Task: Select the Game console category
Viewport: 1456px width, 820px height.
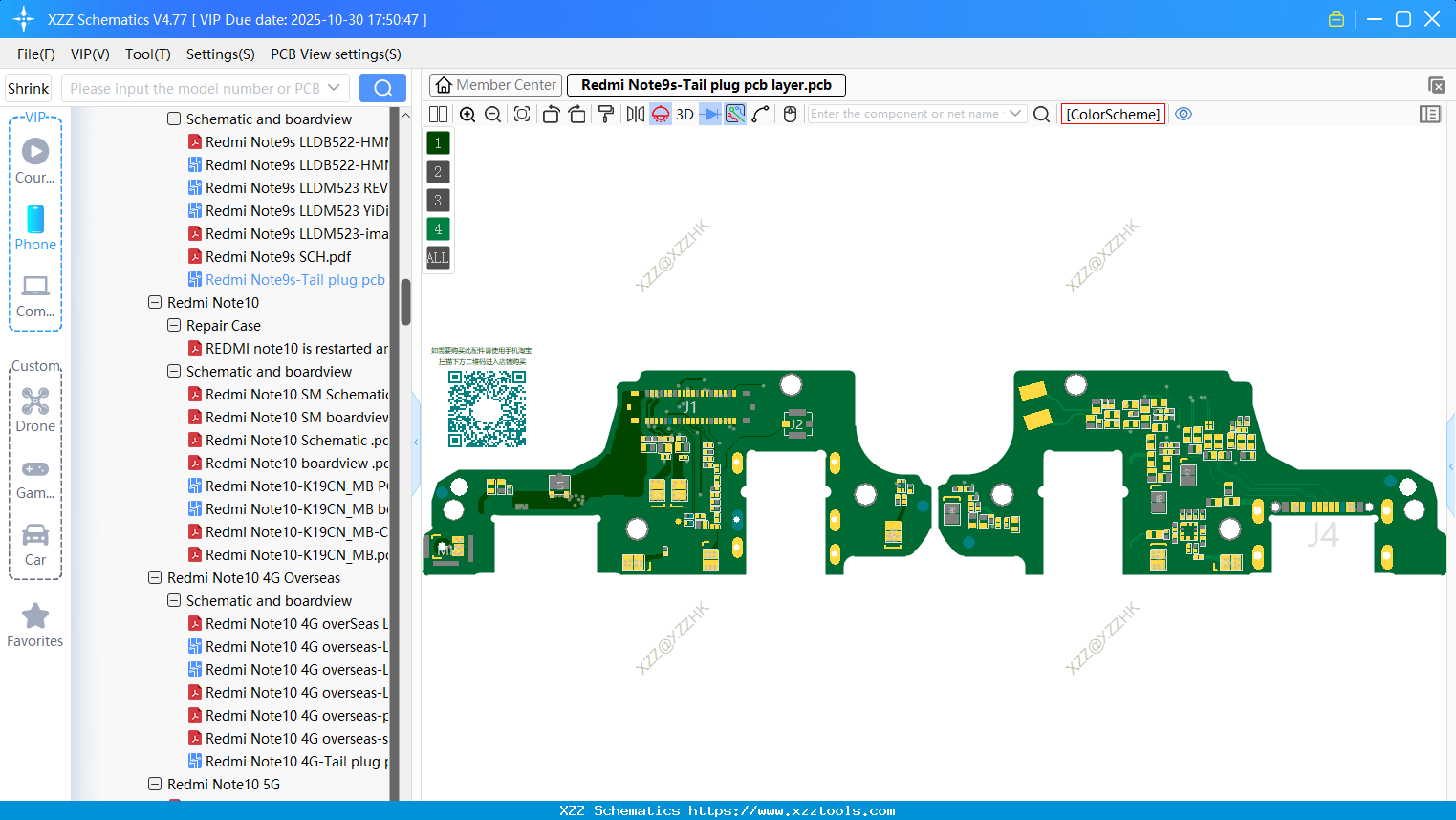Action: [35, 478]
